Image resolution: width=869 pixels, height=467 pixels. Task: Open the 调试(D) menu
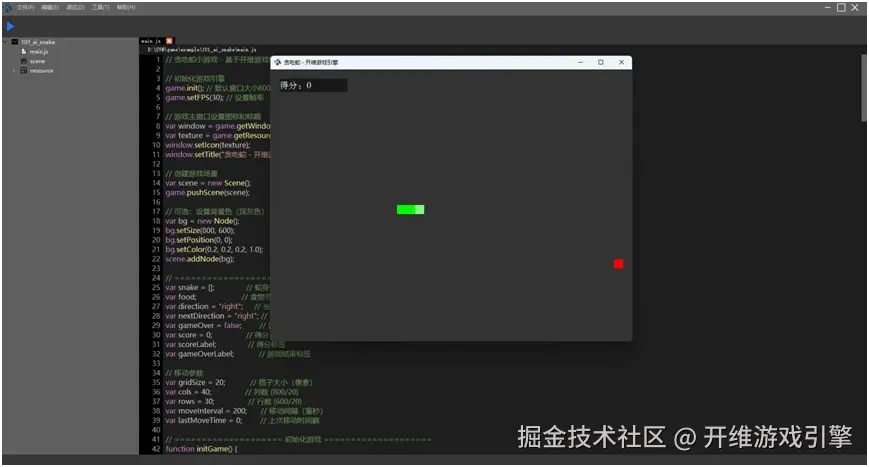tap(75, 7)
